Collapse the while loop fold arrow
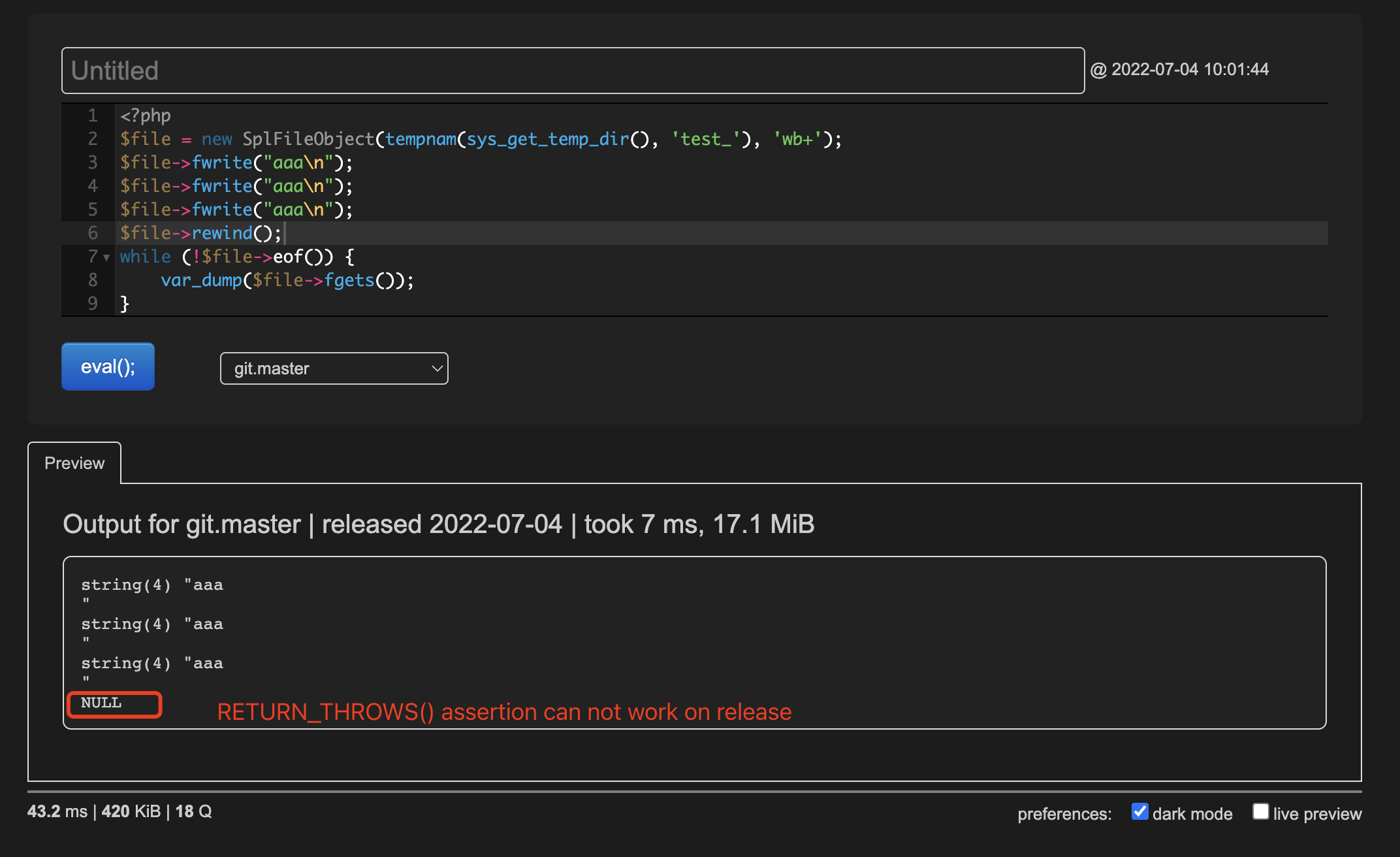This screenshot has width=1400, height=857. pos(106,257)
